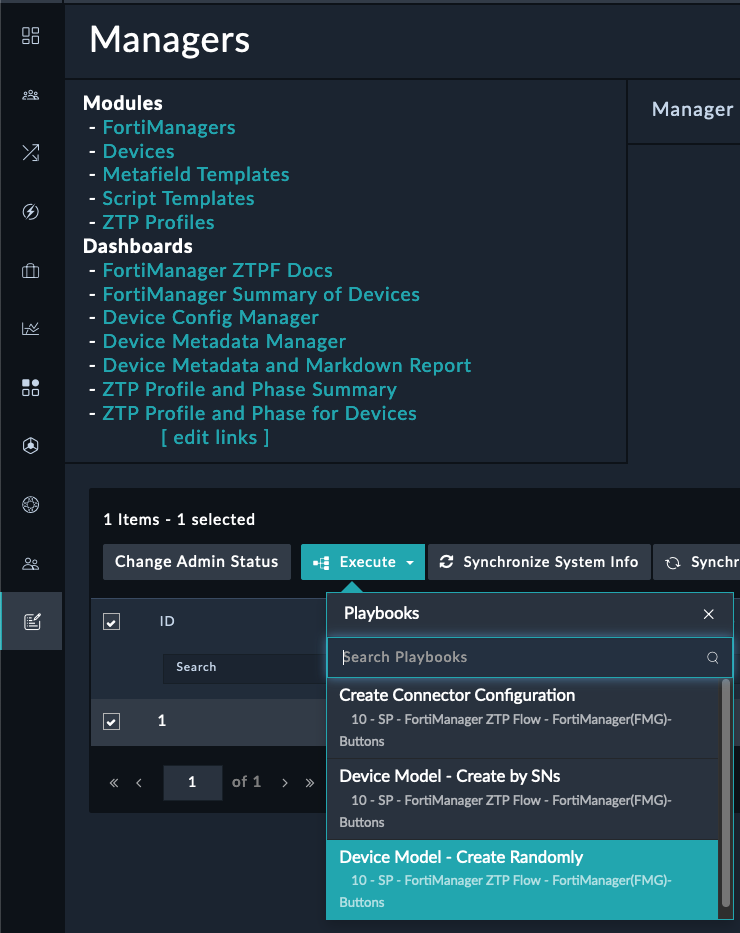
Task: Open Device Config Manager dashboard
Action: click(211, 318)
